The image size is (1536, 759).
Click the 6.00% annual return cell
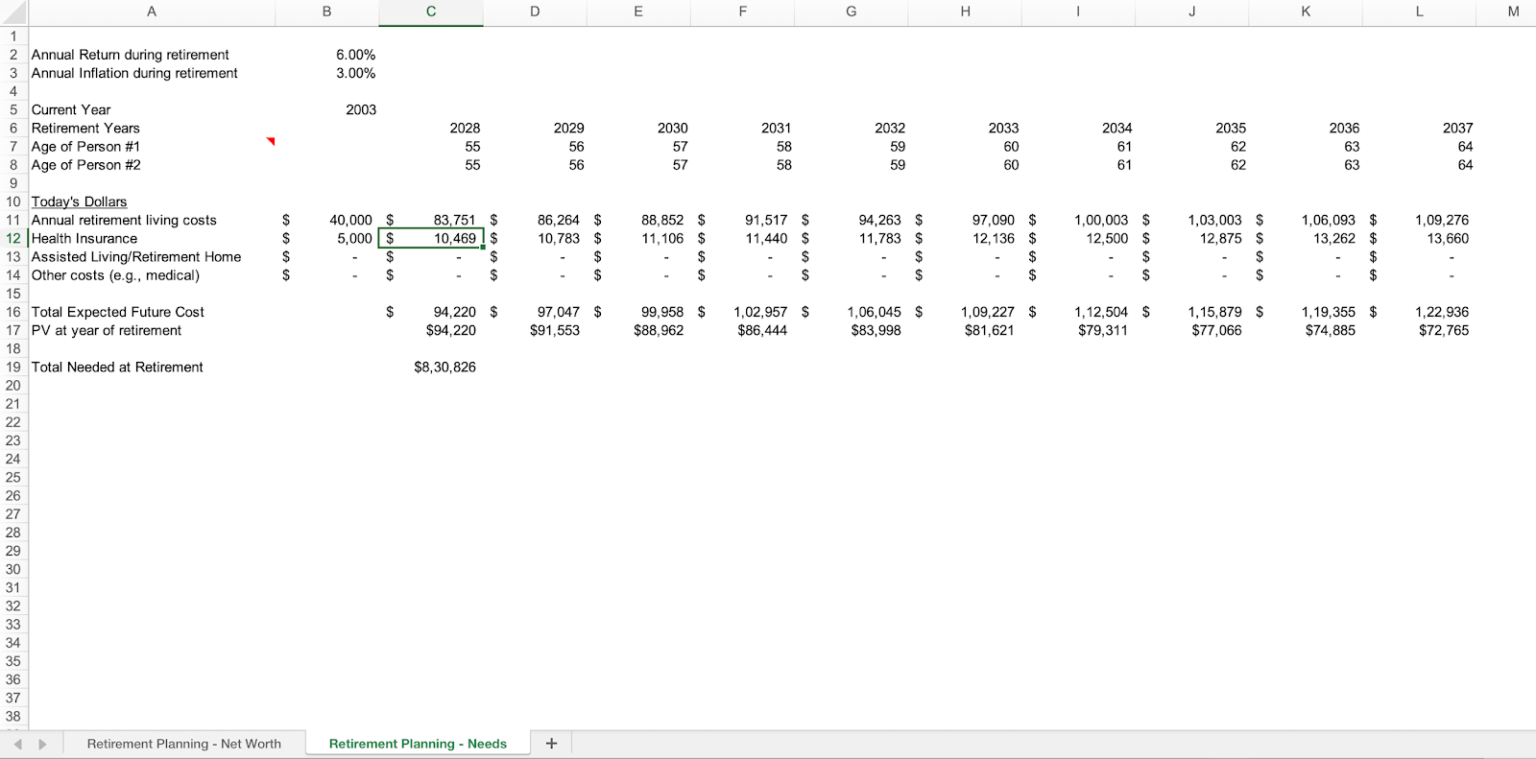tap(327, 54)
